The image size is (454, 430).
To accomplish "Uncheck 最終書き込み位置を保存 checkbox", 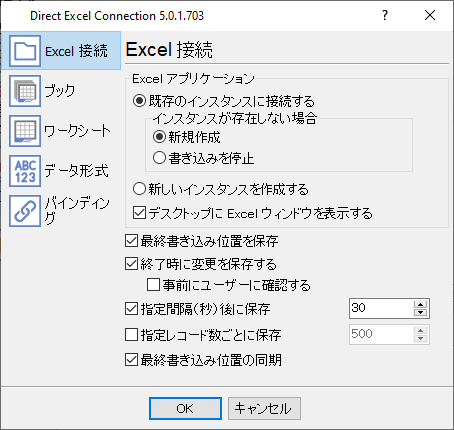I will [131, 241].
